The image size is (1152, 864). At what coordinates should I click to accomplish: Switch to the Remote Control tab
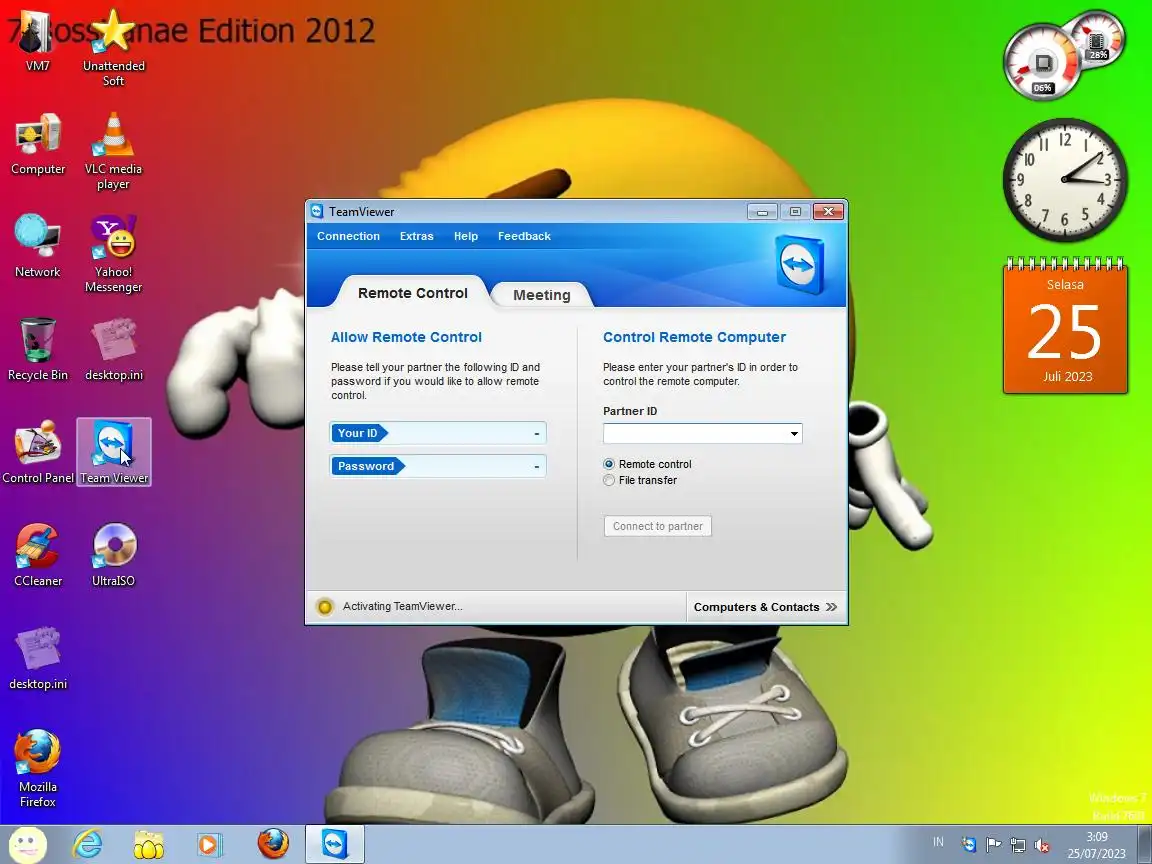pos(412,292)
